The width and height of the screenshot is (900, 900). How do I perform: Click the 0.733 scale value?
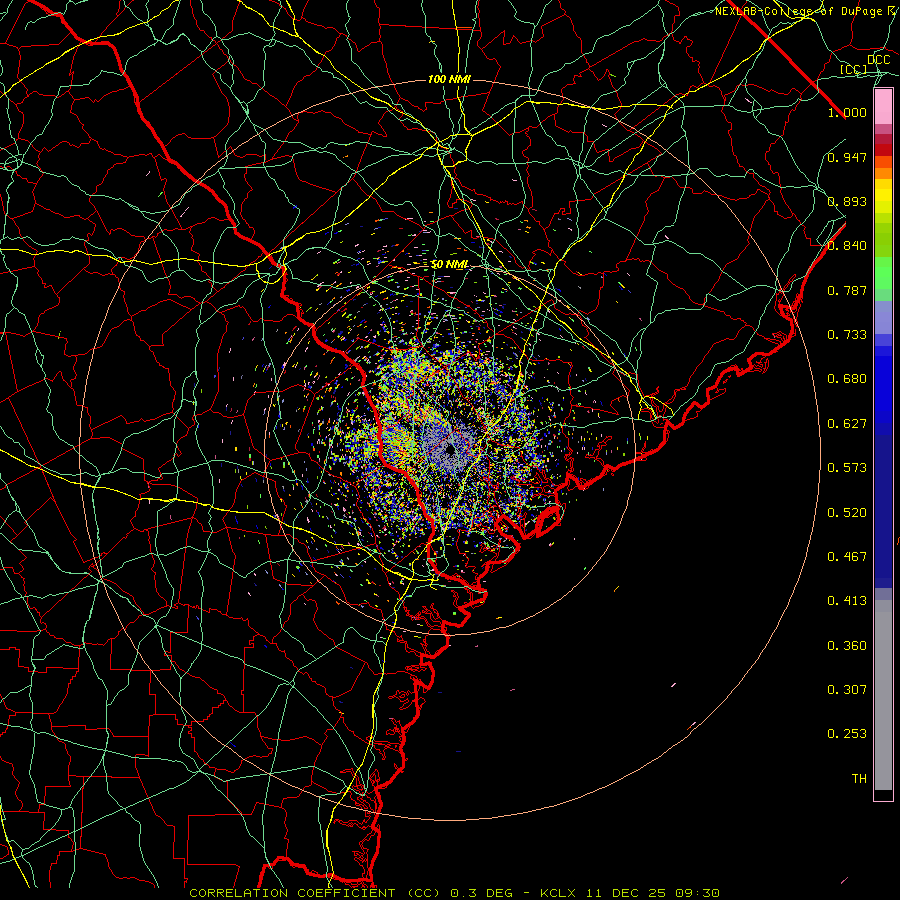click(x=847, y=335)
